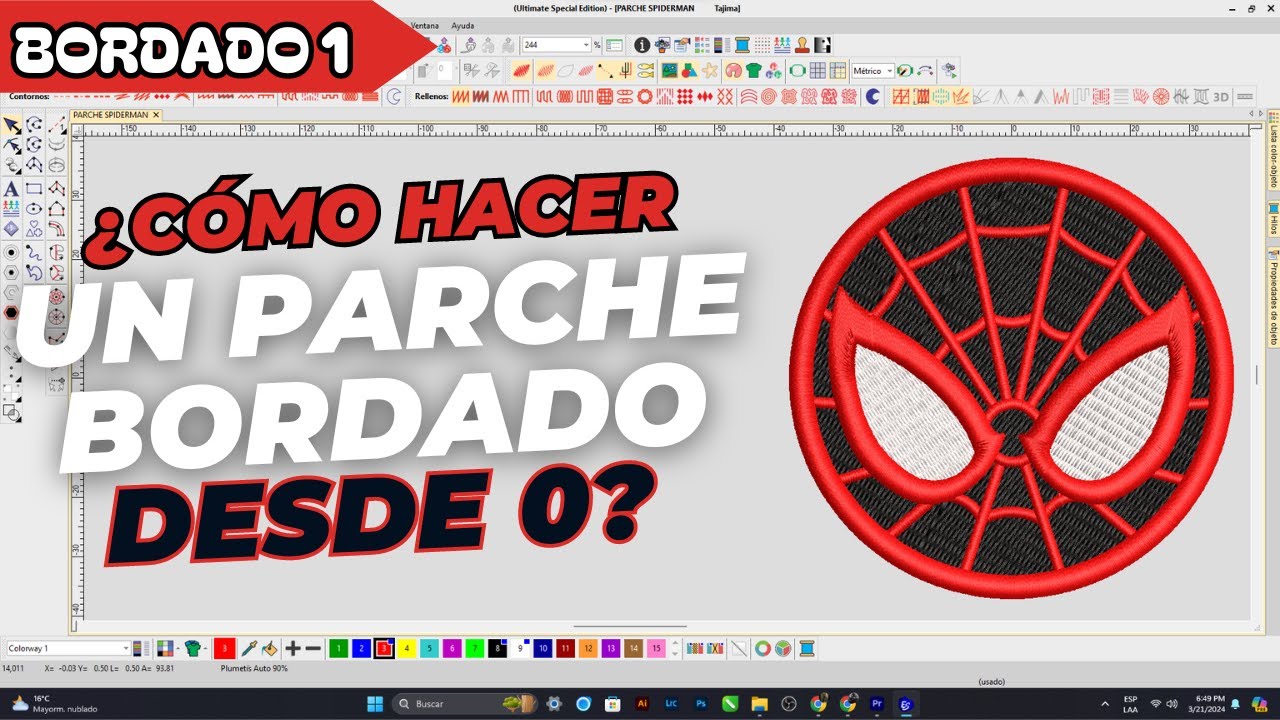This screenshot has height=720, width=1280.
Task: Click the green T-shirt product icon in second toolbar
Action: tap(753, 71)
